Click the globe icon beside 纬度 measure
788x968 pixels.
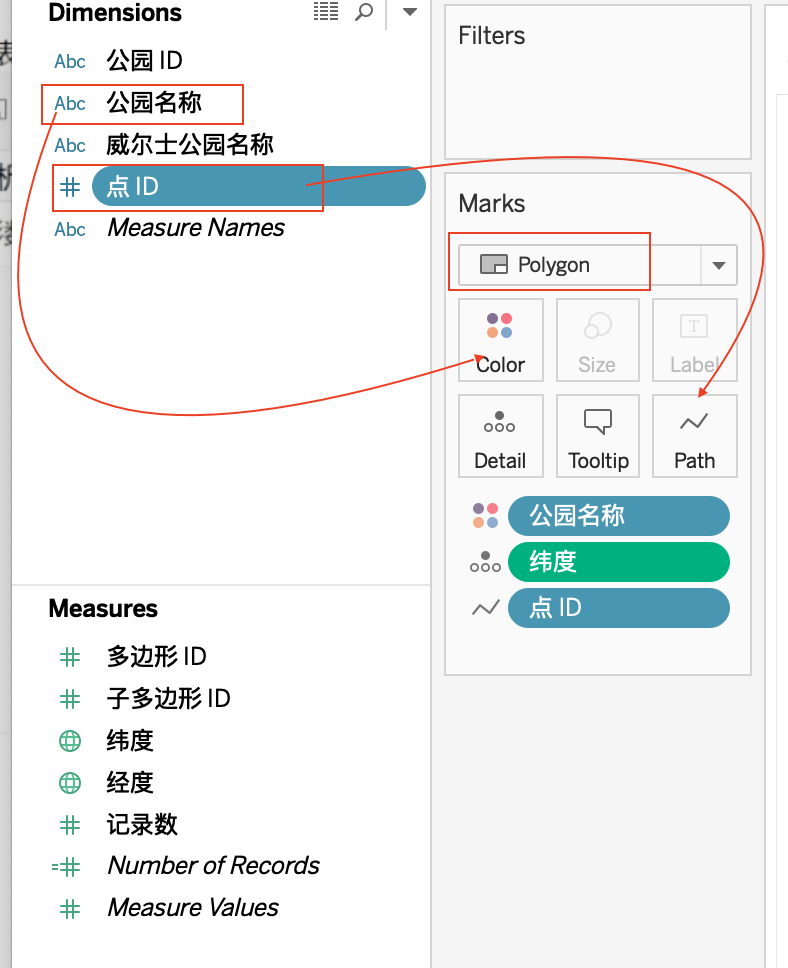70,741
